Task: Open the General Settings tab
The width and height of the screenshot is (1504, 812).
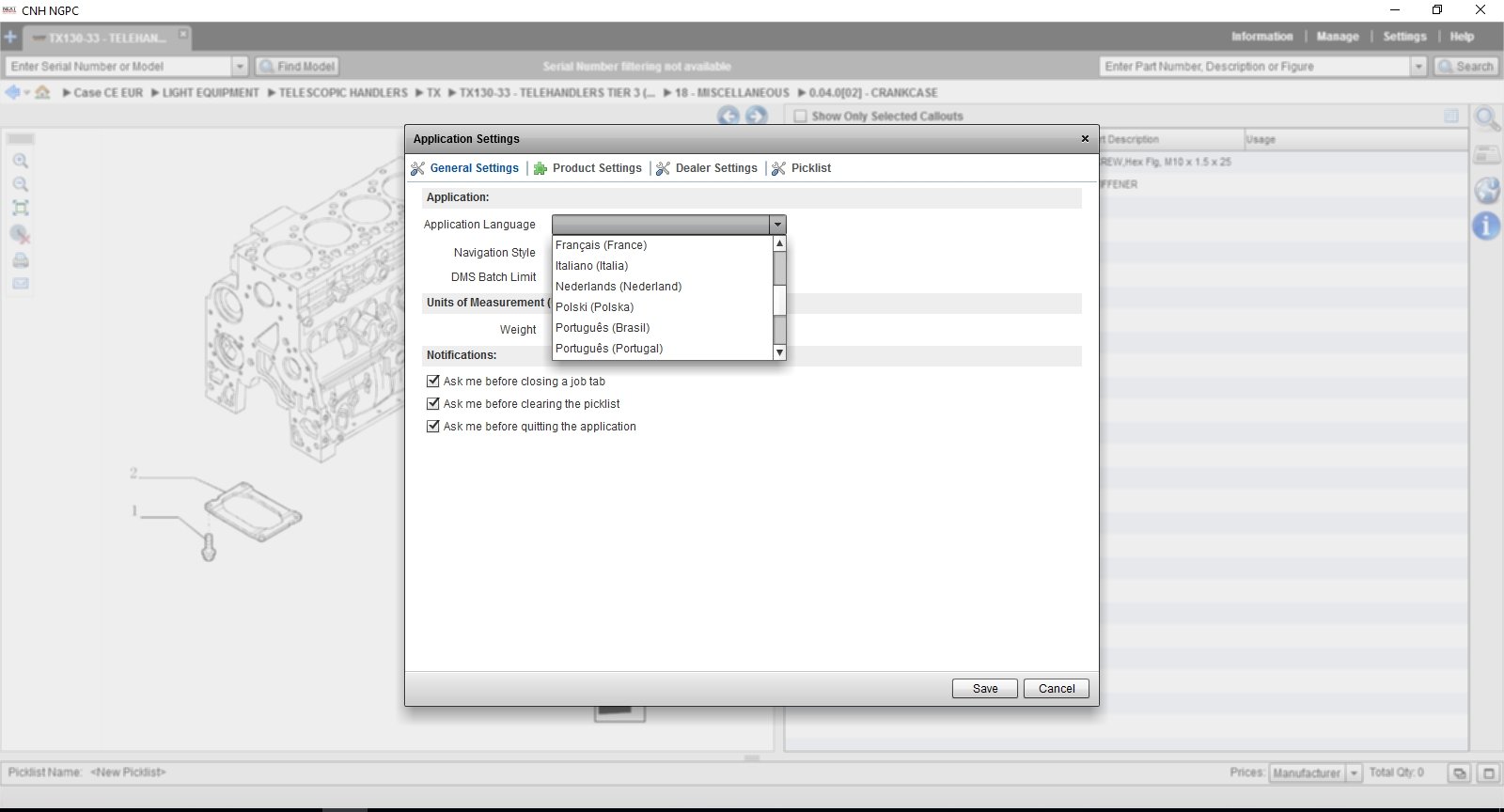Action: pyautogui.click(x=465, y=168)
